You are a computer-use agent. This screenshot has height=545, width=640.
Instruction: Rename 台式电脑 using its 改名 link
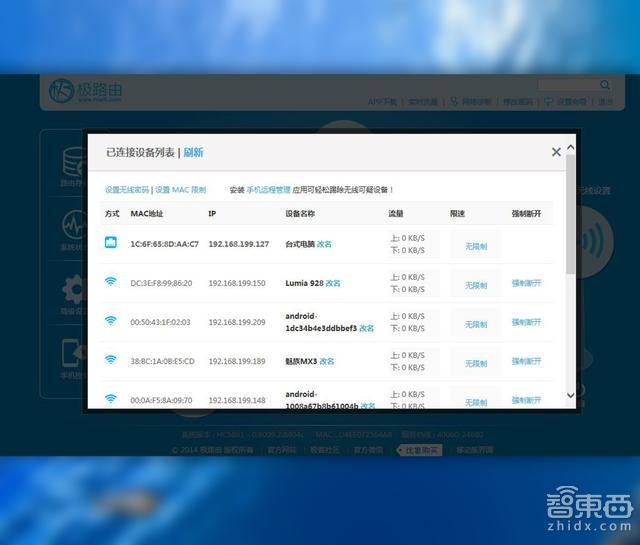click(x=324, y=244)
